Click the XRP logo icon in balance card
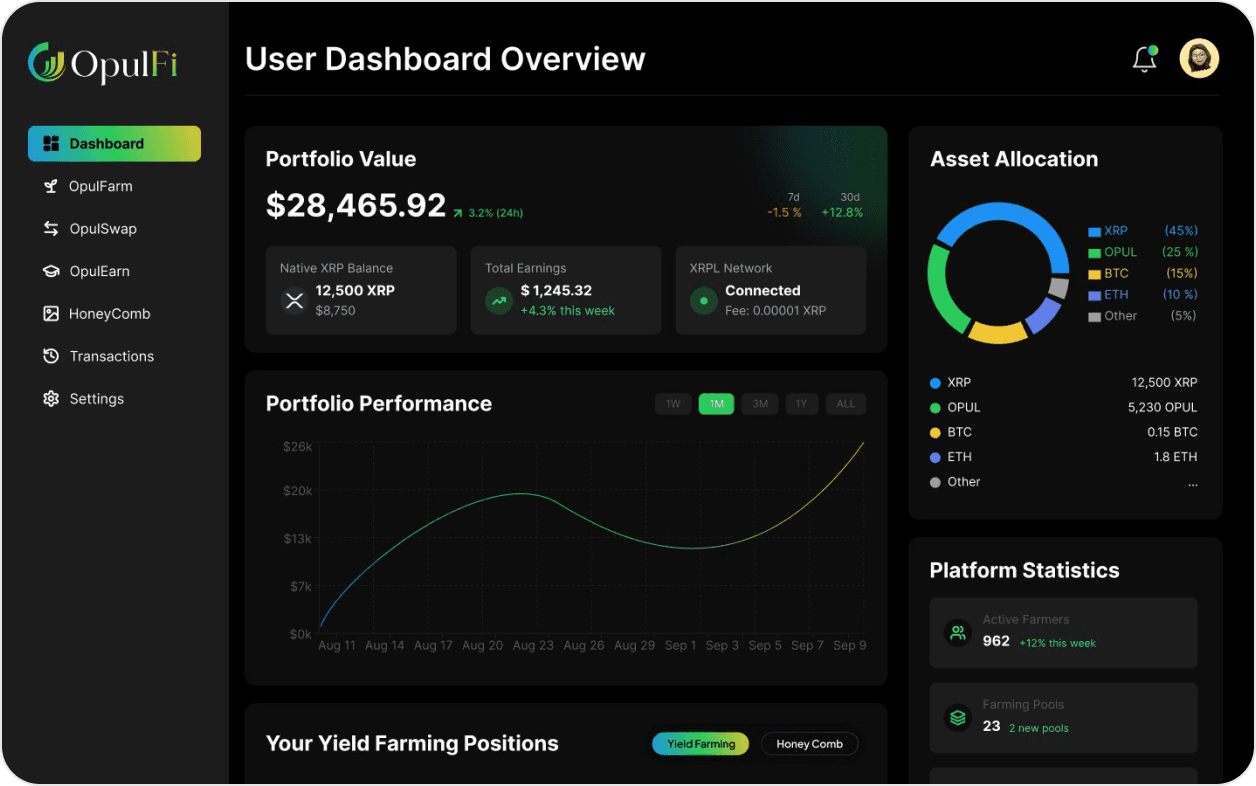This screenshot has height=786, width=1256. (x=294, y=300)
